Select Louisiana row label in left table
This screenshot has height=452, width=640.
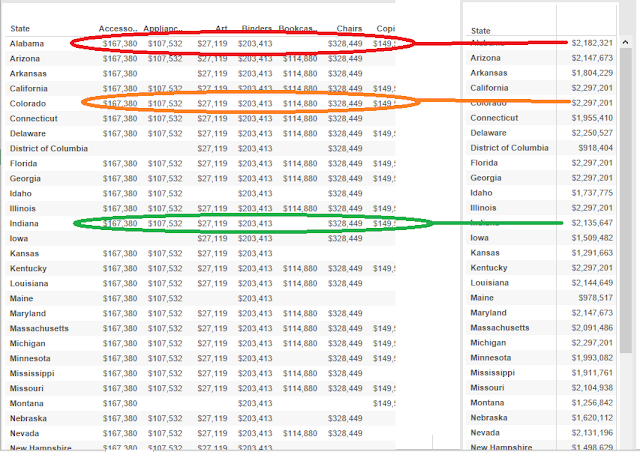[29, 283]
